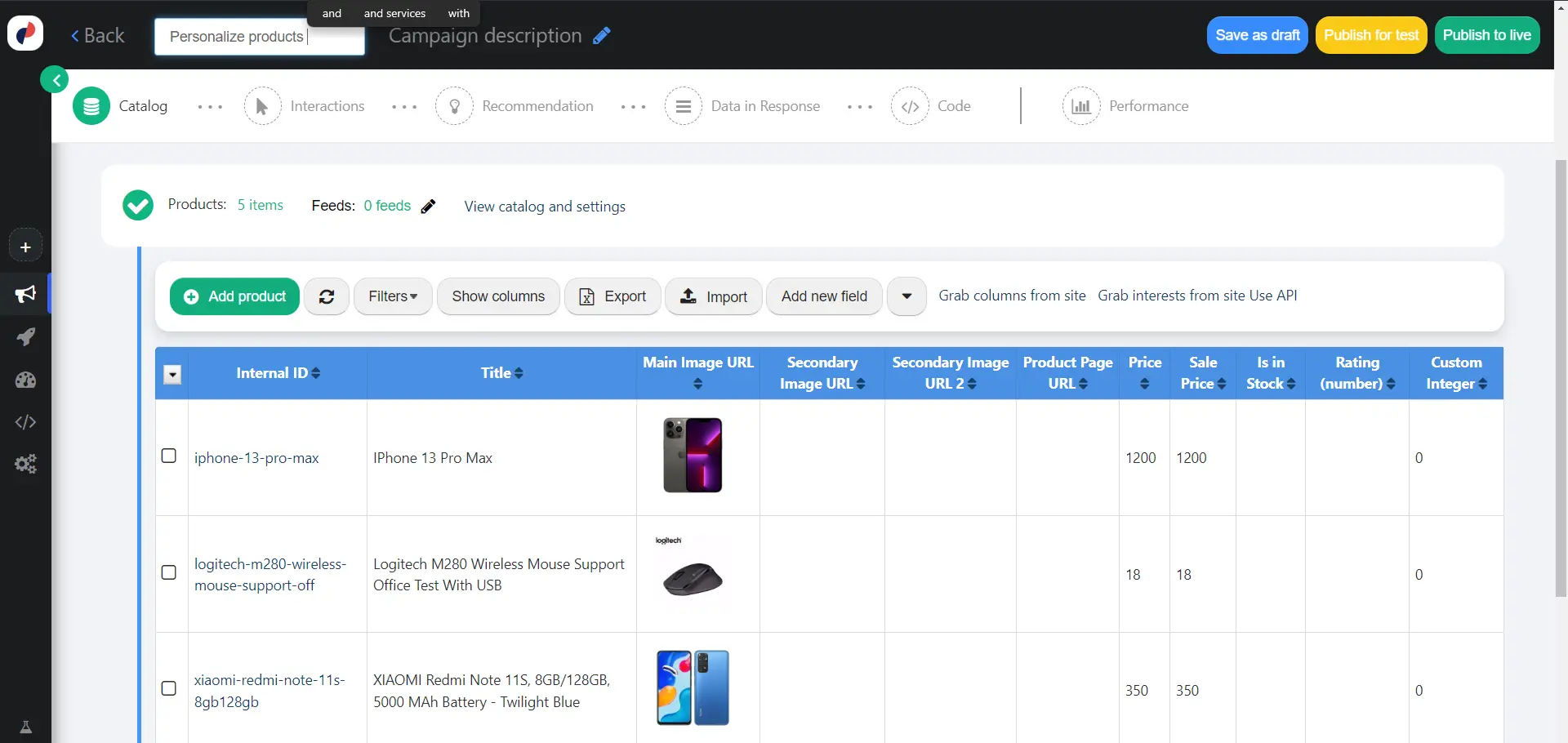The width and height of the screenshot is (1568, 743).
Task: Open View catalog and settings
Action: coord(545,207)
